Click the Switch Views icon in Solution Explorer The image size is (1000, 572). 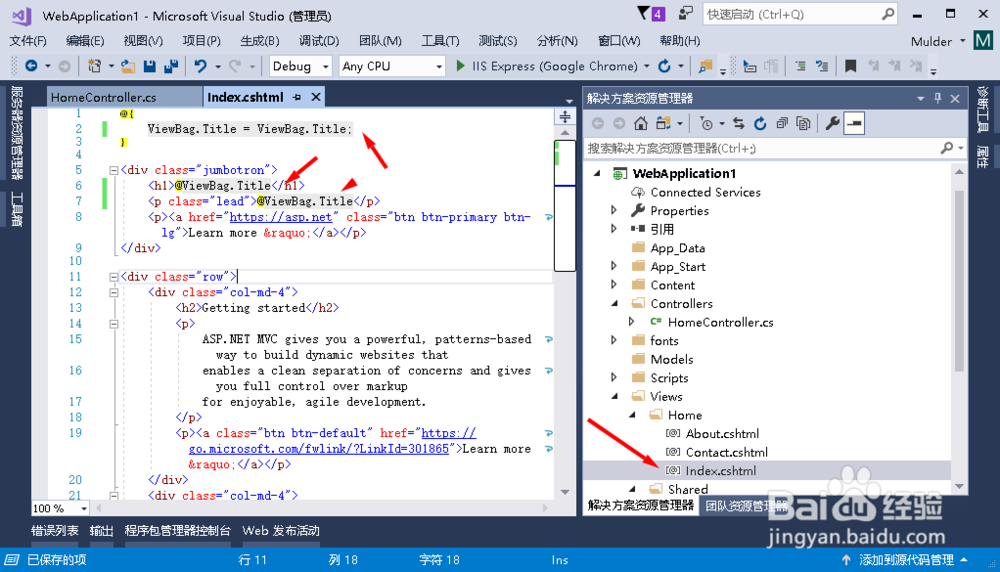pyautogui.click(x=663, y=123)
